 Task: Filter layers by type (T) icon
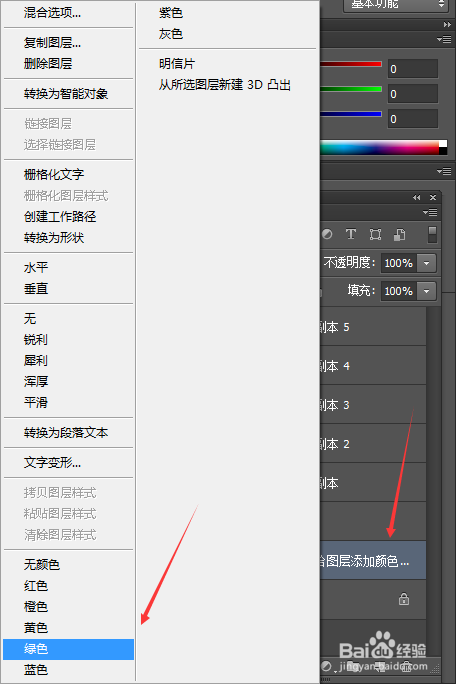(350, 234)
